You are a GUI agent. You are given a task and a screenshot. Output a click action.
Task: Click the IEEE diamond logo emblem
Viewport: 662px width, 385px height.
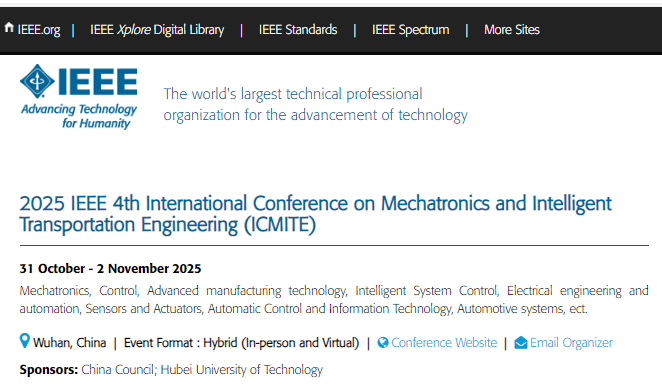click(x=37, y=81)
